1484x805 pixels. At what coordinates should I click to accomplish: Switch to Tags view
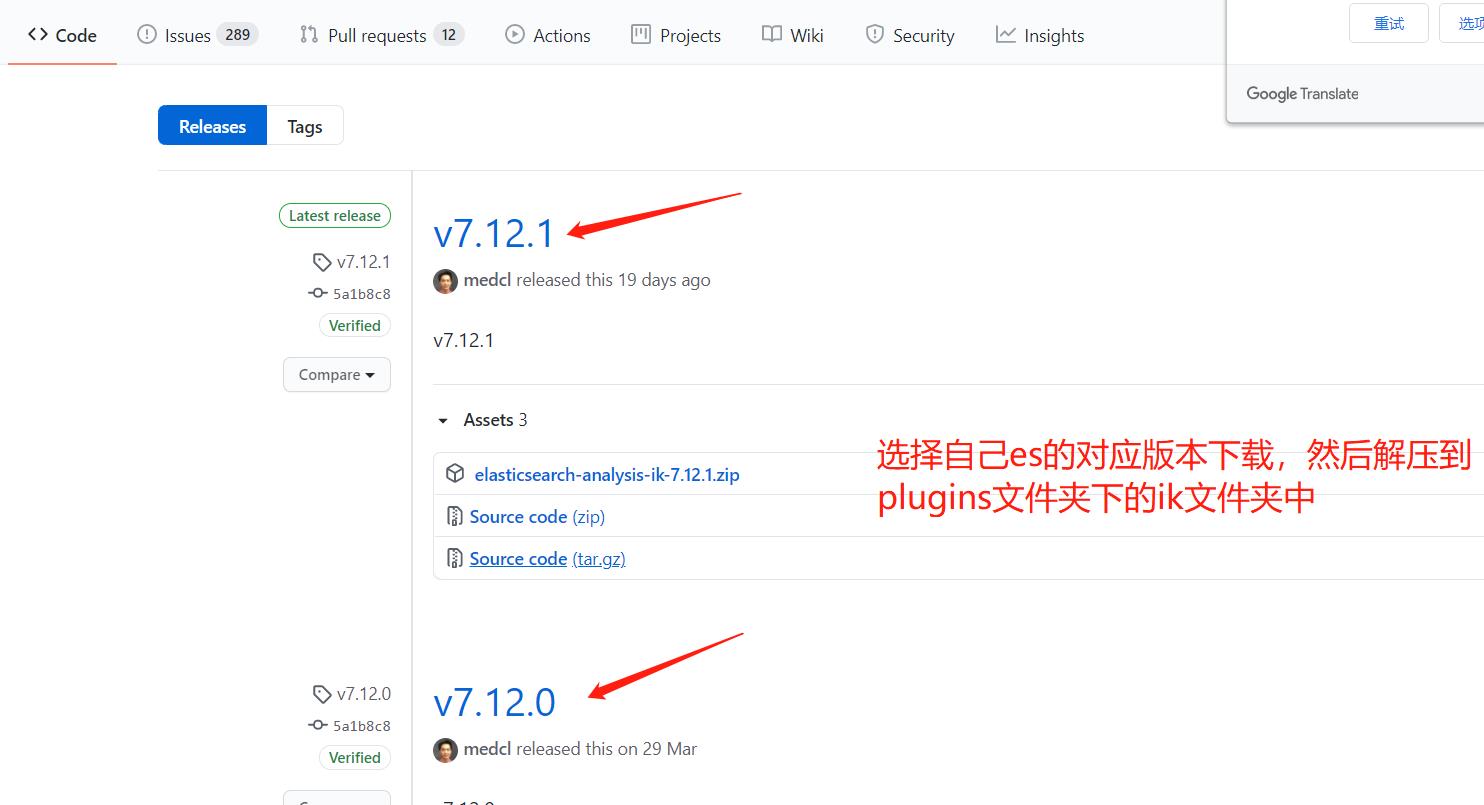(305, 126)
